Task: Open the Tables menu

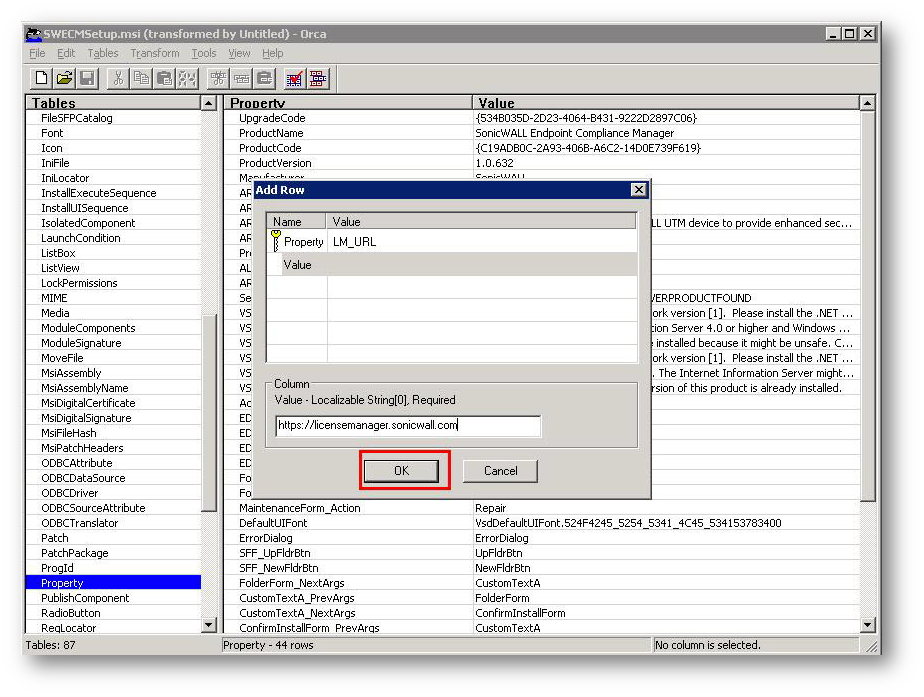Action: tap(103, 53)
